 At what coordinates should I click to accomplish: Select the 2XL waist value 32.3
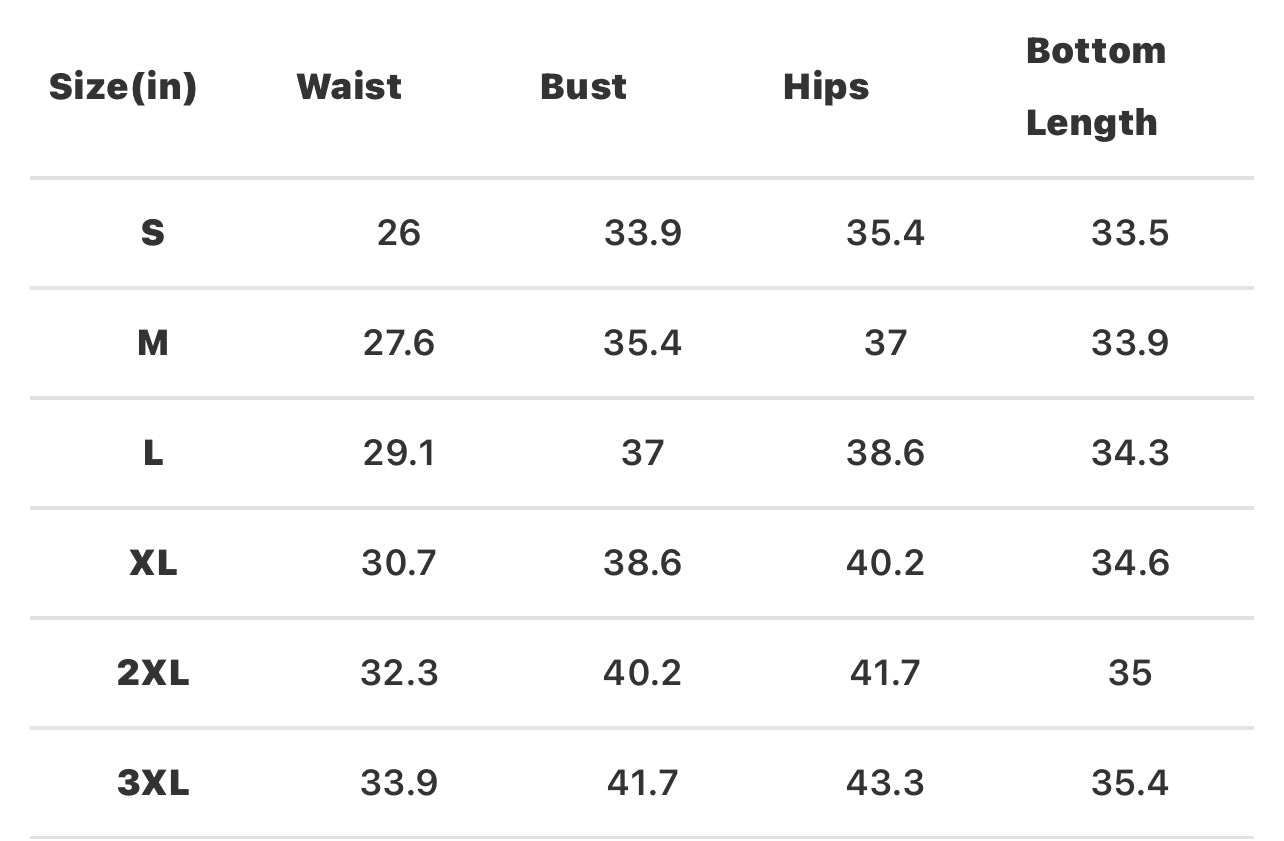click(399, 673)
